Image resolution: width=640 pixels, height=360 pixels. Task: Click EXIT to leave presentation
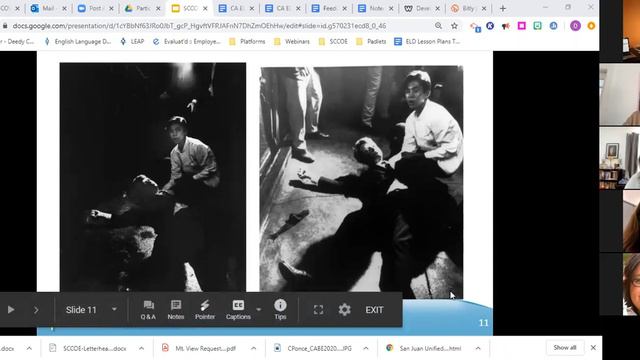(x=374, y=310)
